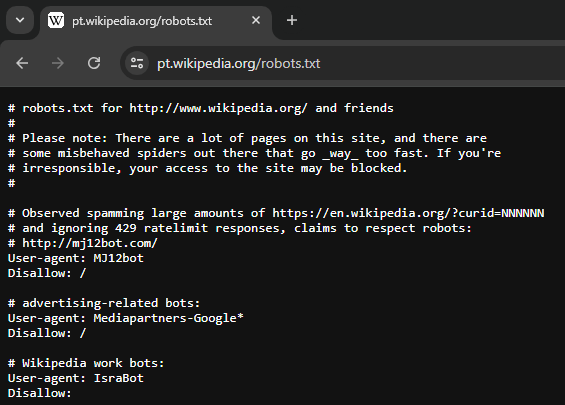Click the '# Wikipedia work bots:' line
Image resolution: width=565 pixels, height=405 pixels.
[x=86, y=363]
